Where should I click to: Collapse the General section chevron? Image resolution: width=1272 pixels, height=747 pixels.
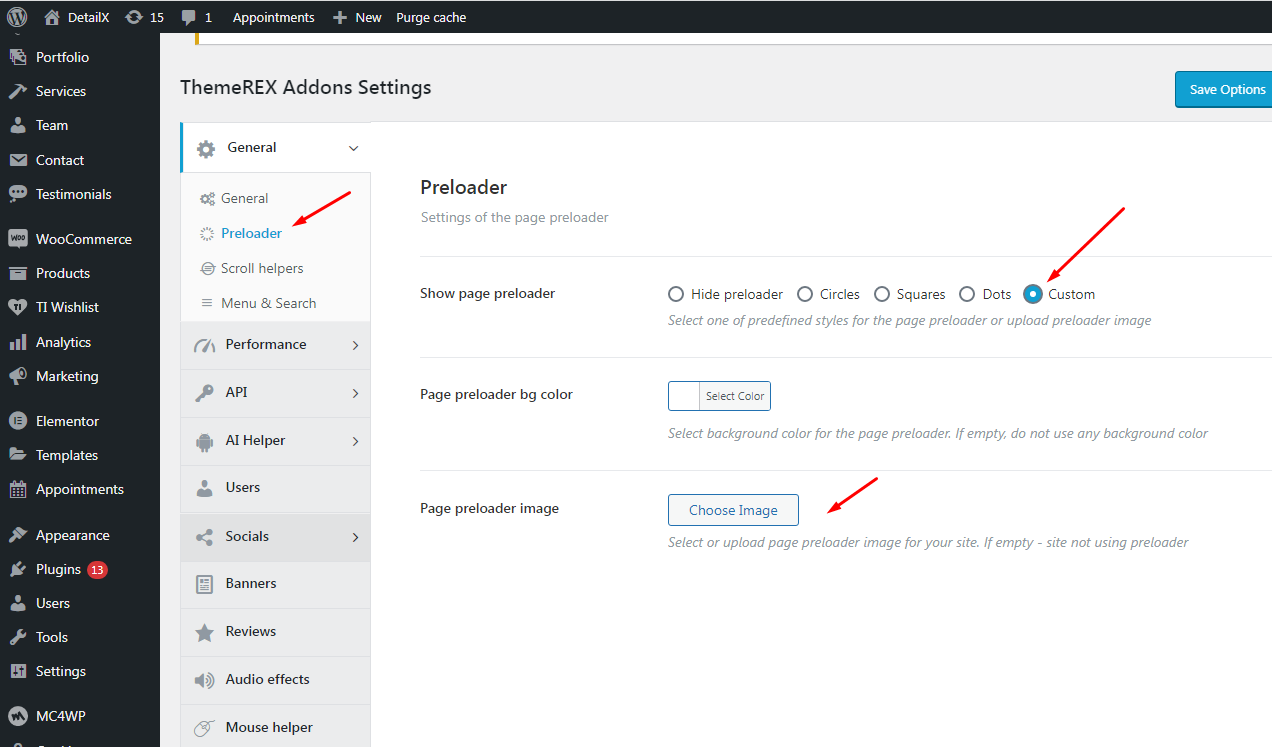353,148
